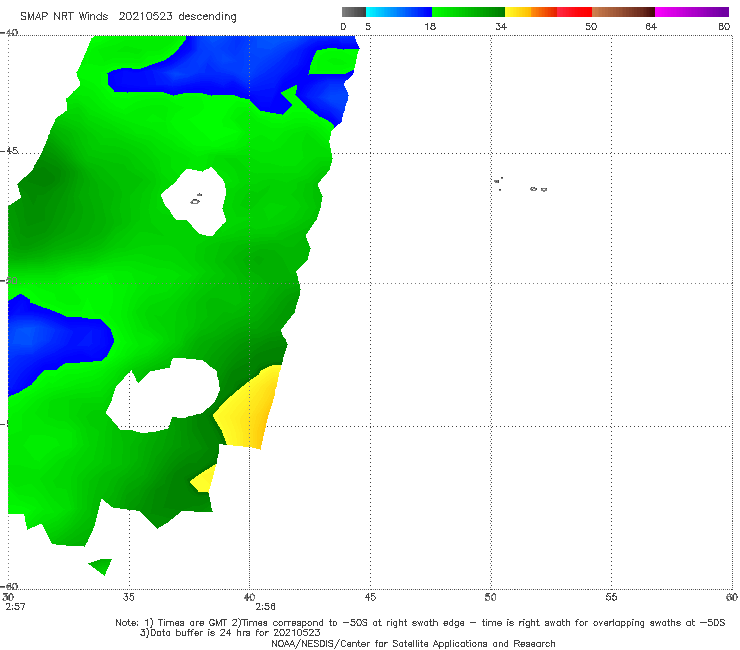Click the latitude axis label "-40"
The image size is (740, 650).
tap(9, 33)
